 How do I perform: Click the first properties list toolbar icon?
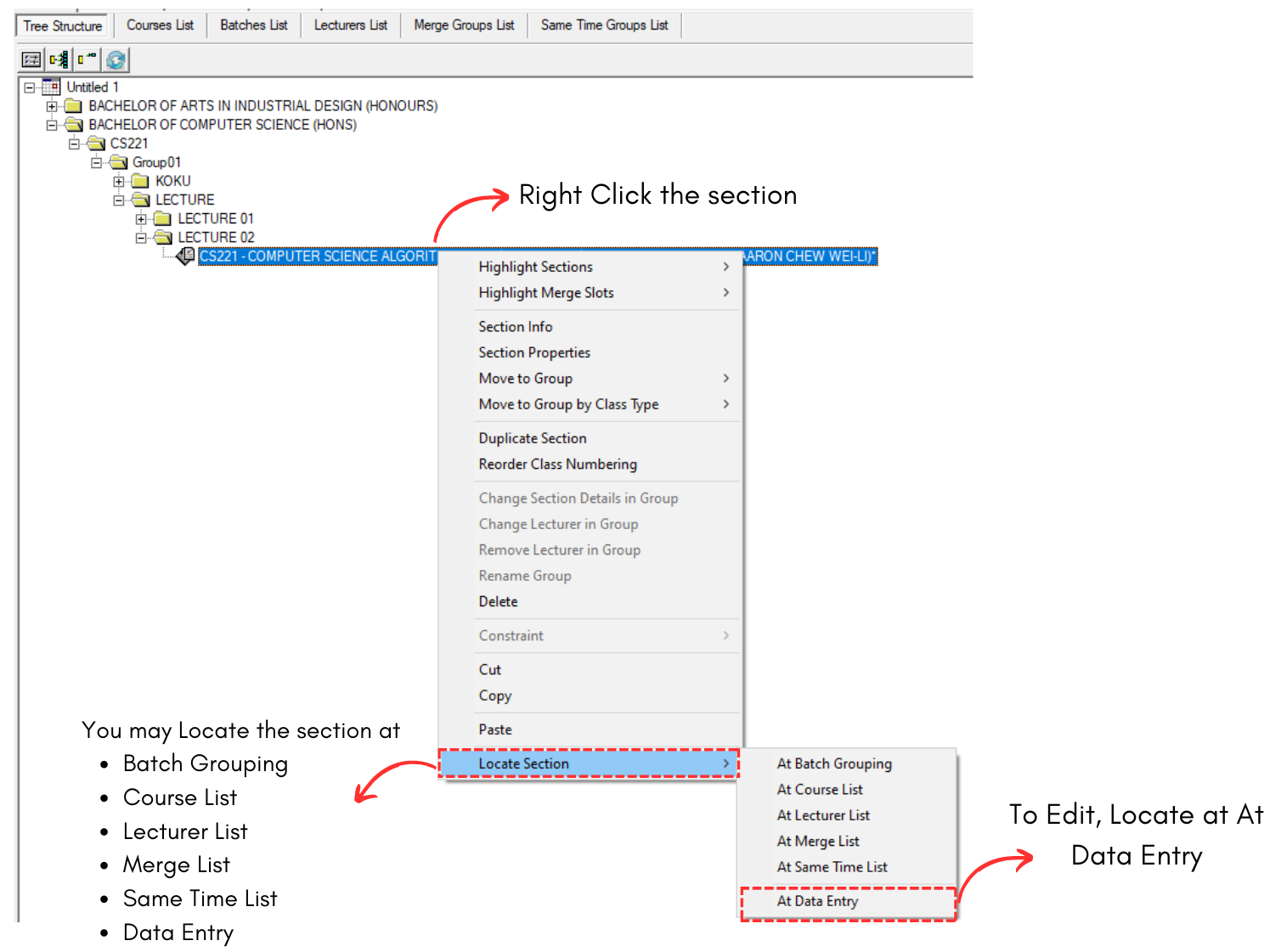(31, 59)
